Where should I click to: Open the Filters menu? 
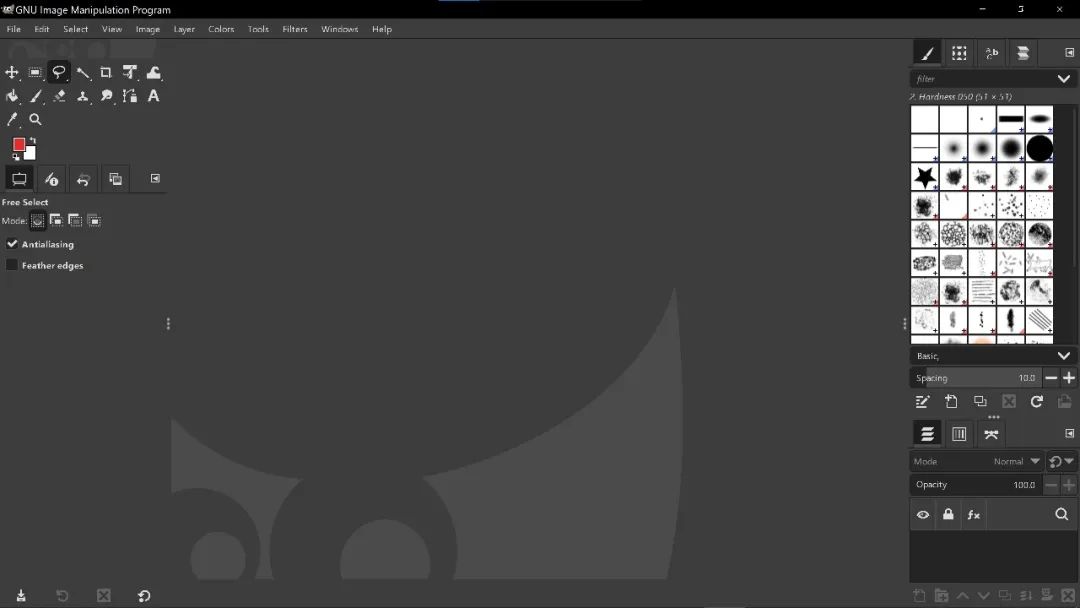point(295,29)
